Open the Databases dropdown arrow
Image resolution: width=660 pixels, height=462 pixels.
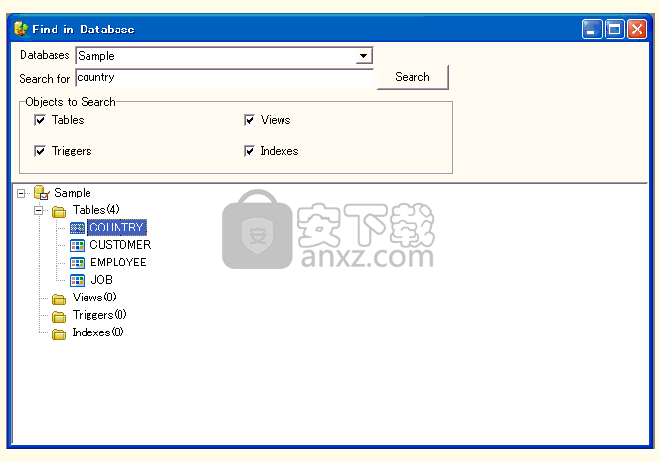(x=363, y=56)
